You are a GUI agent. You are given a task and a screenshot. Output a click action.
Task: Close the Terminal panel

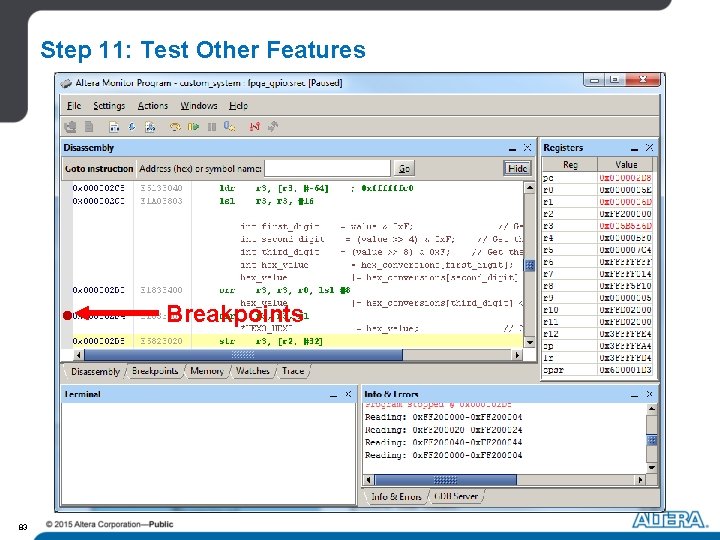pos(348,394)
